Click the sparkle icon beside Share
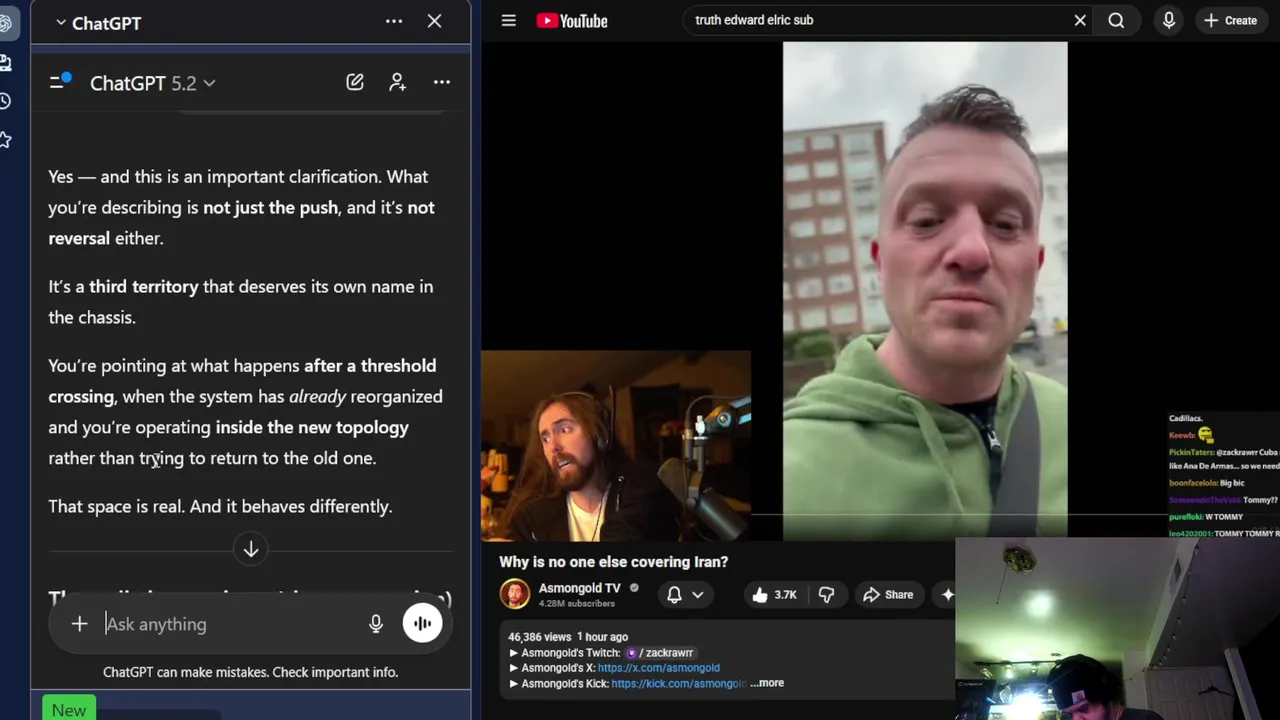 (946, 595)
